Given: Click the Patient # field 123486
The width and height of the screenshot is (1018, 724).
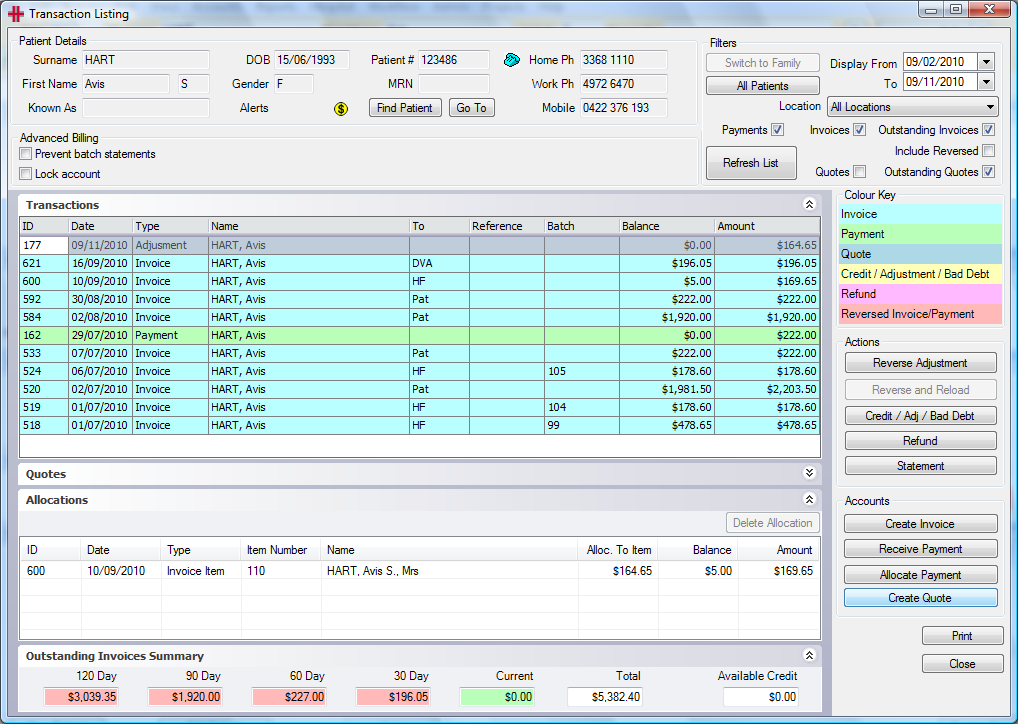Looking at the screenshot, I should [x=453, y=60].
